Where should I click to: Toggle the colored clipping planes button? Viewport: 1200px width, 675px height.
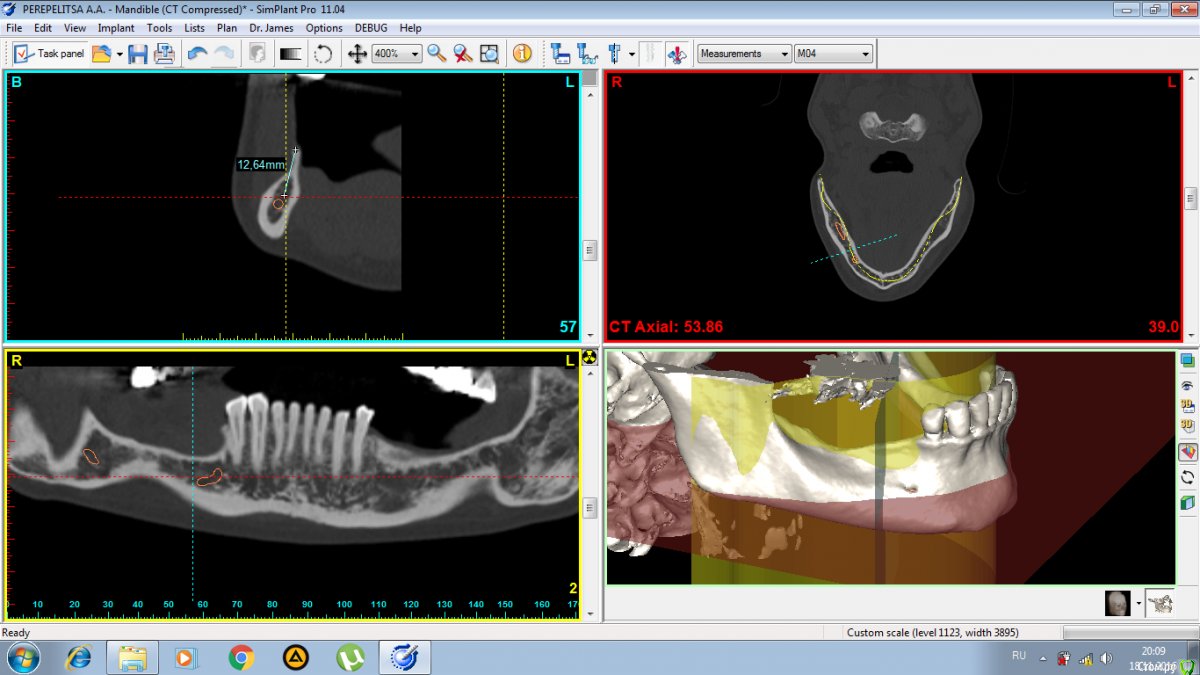click(x=1187, y=452)
